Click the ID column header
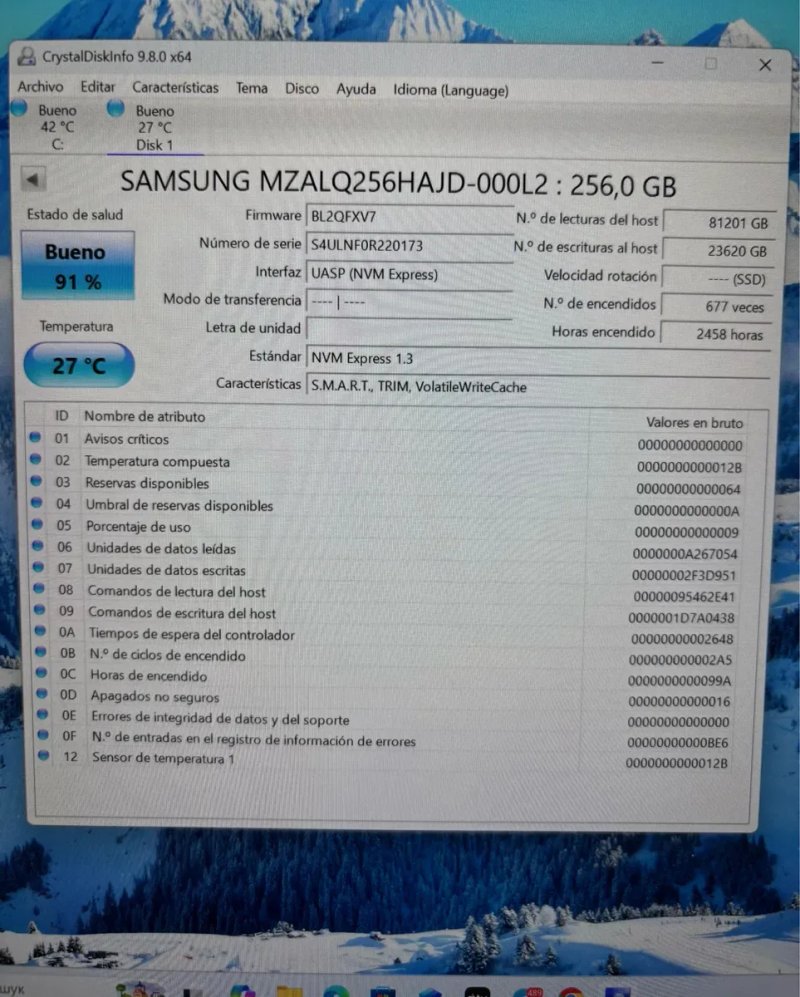The image size is (800, 997). (61, 416)
